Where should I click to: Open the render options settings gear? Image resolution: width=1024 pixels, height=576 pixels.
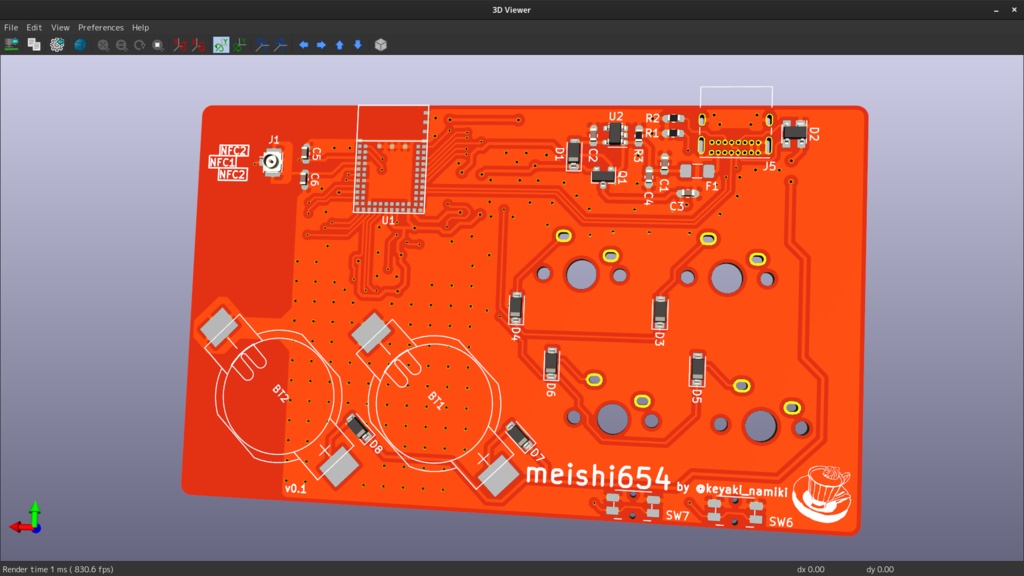pyautogui.click(x=57, y=43)
